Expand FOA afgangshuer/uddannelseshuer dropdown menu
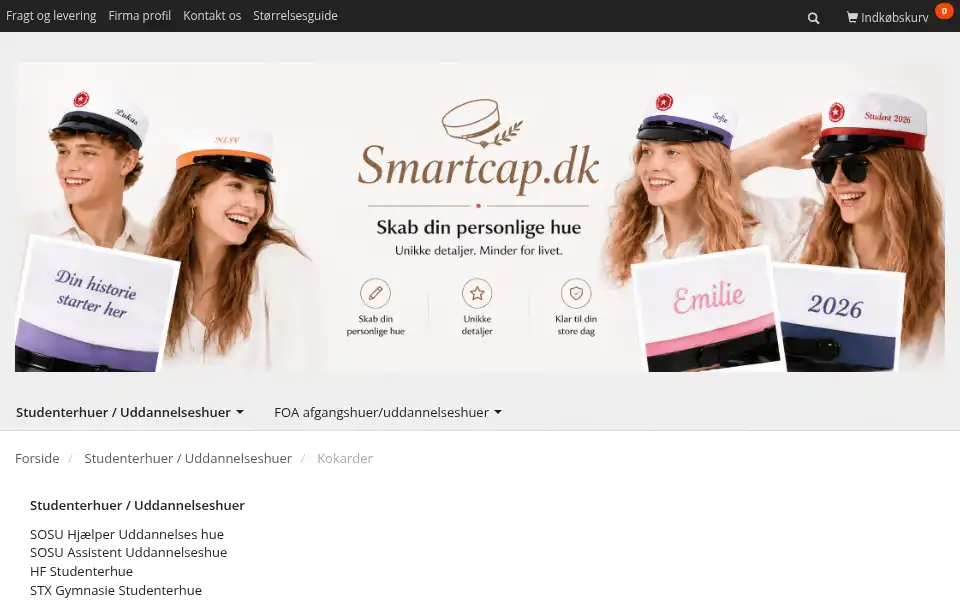960x600 pixels. click(x=388, y=412)
